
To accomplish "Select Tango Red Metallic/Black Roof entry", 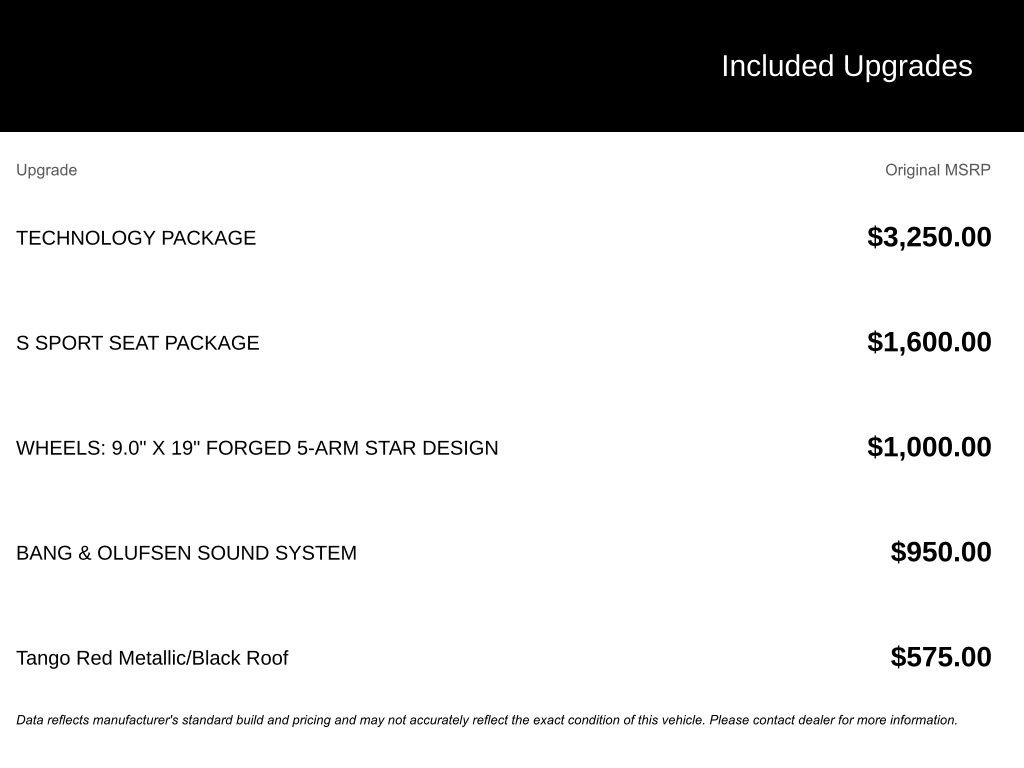I will click(x=152, y=658).
